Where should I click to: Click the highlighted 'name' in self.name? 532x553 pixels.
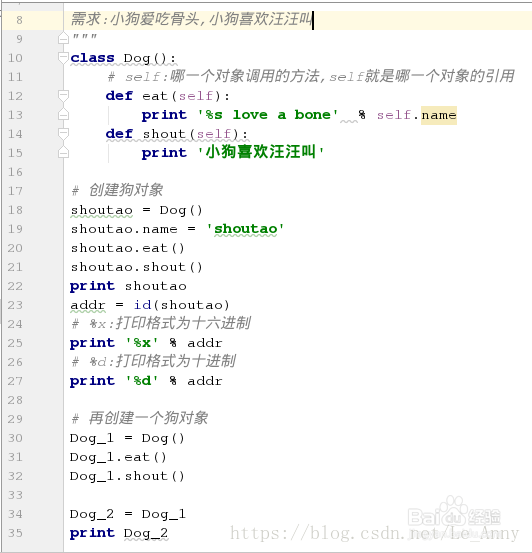(439, 115)
